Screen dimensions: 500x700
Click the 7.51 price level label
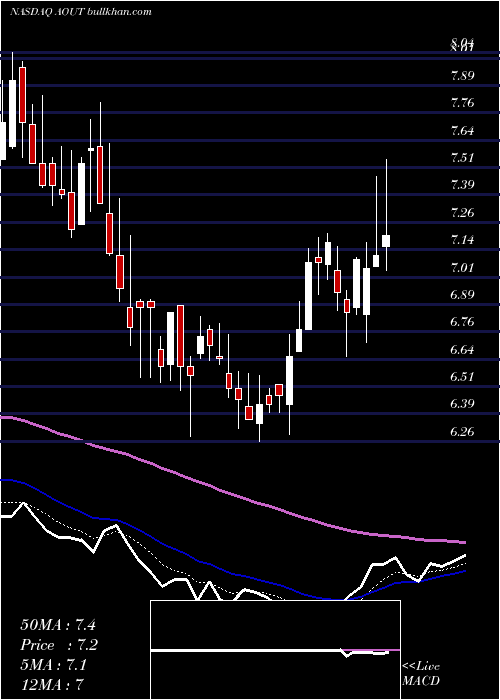pyautogui.click(x=462, y=158)
